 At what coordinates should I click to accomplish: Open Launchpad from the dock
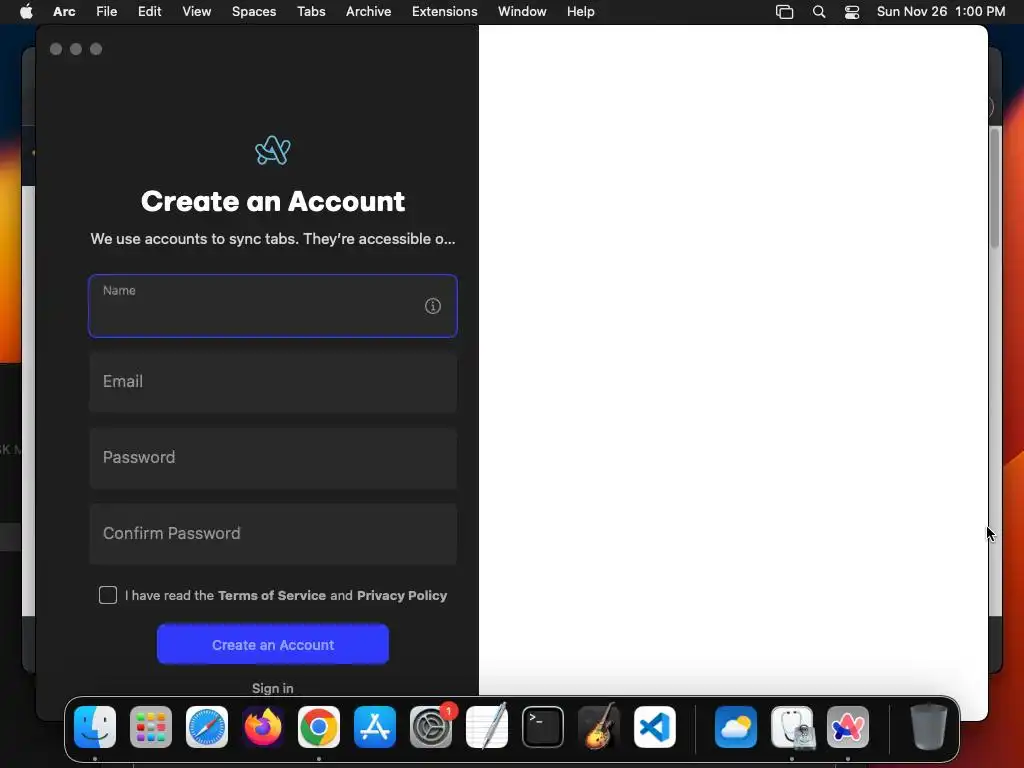(x=151, y=726)
